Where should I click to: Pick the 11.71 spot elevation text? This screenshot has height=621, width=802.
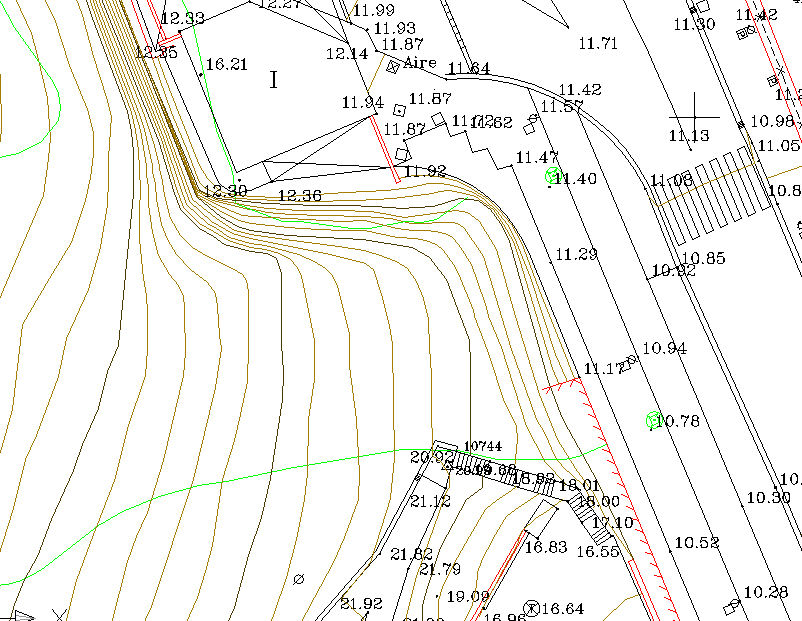click(599, 43)
